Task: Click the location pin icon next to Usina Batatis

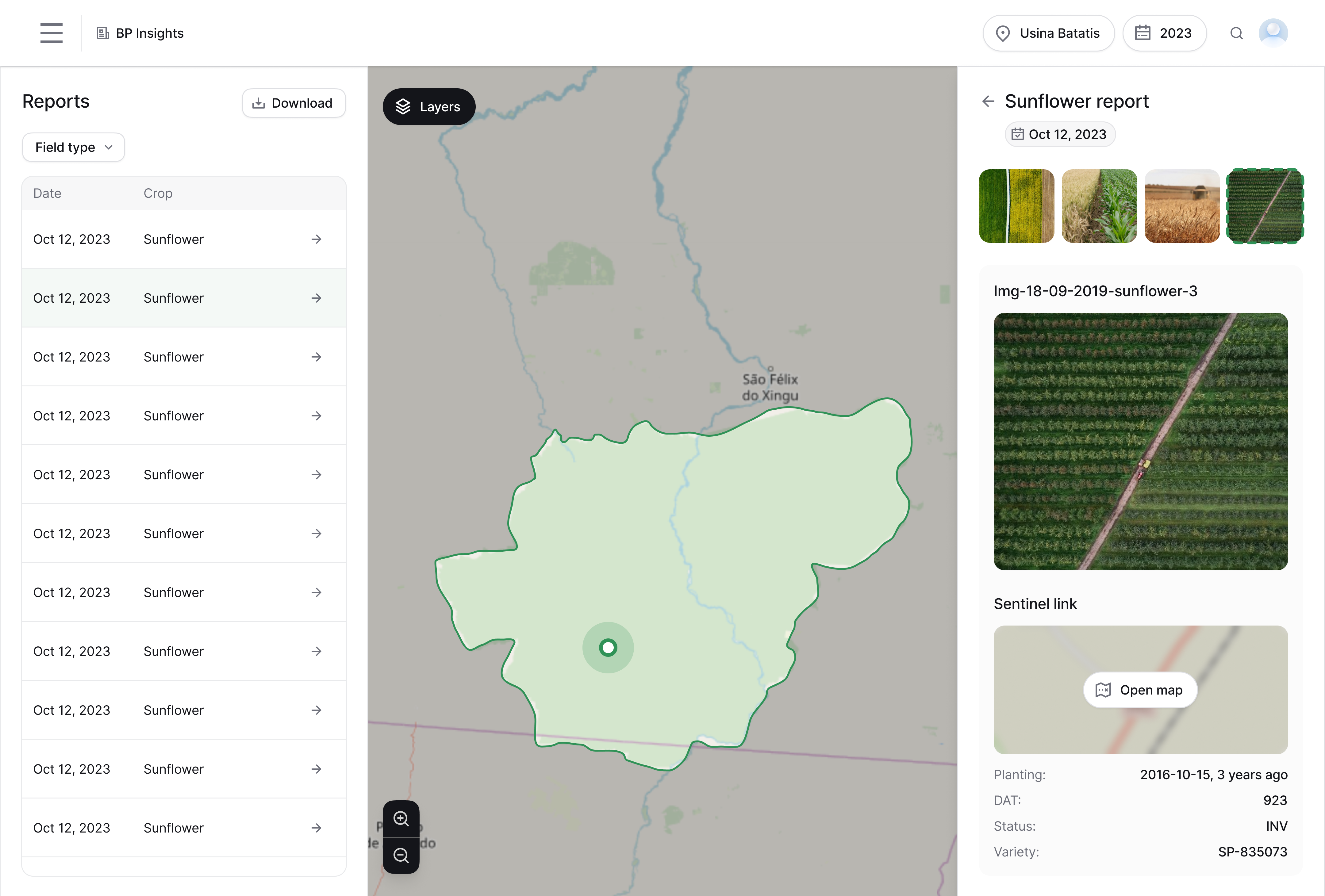Action: coord(1003,33)
